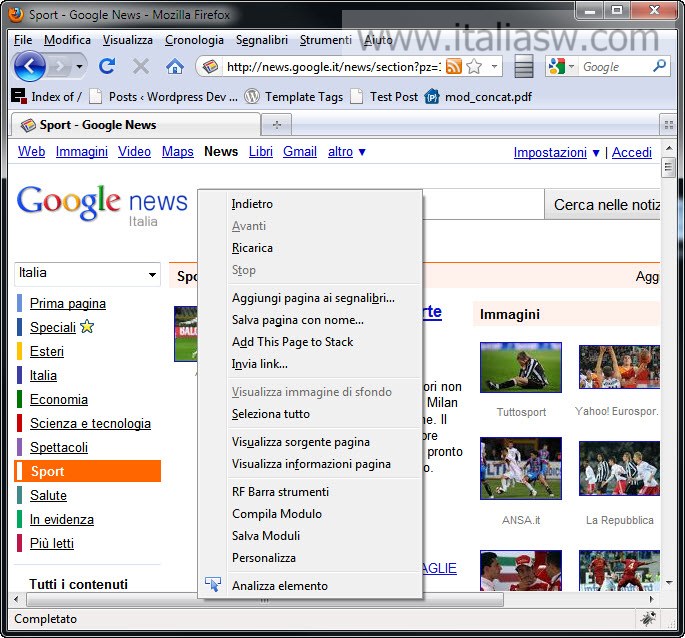Click the Accedi sign-in link
The width and height of the screenshot is (685, 638).
point(632,153)
